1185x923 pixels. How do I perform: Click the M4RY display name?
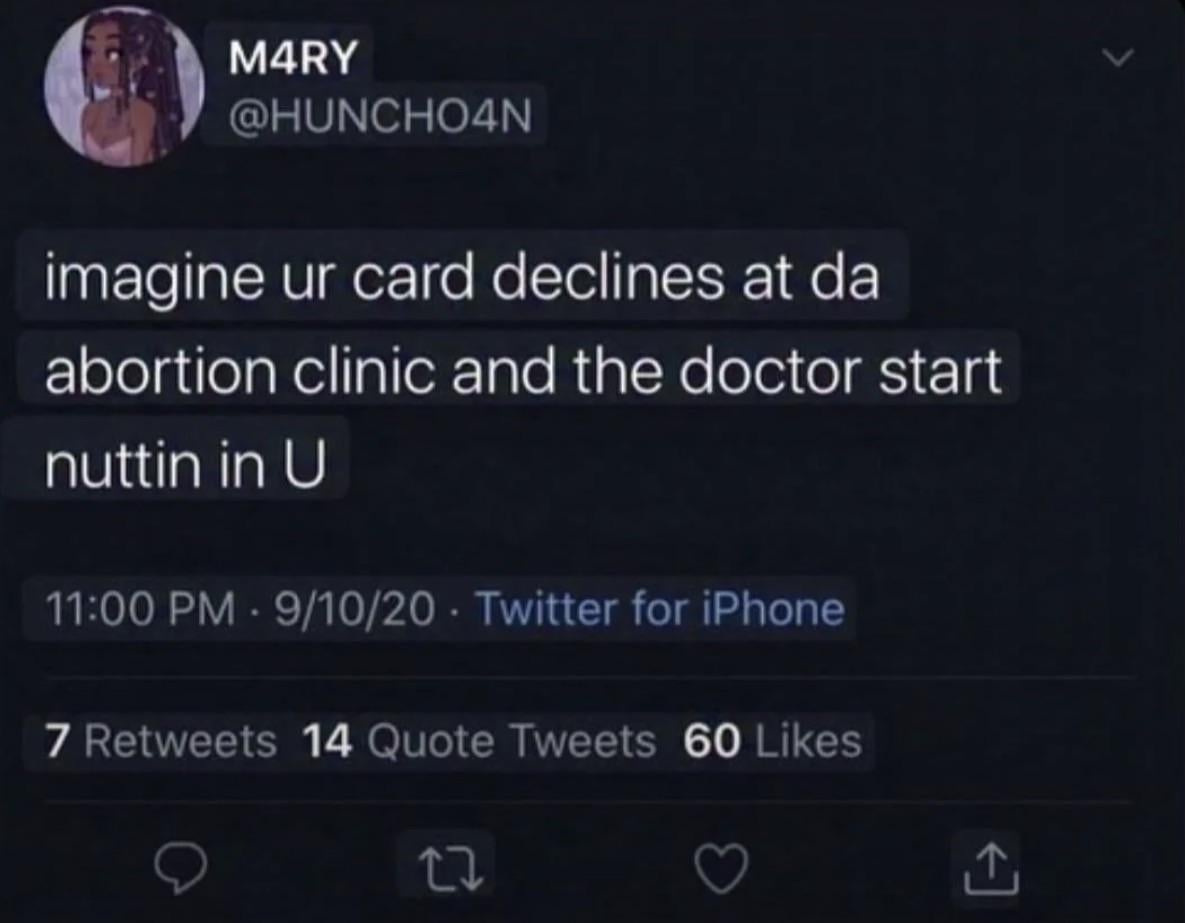coord(292,56)
